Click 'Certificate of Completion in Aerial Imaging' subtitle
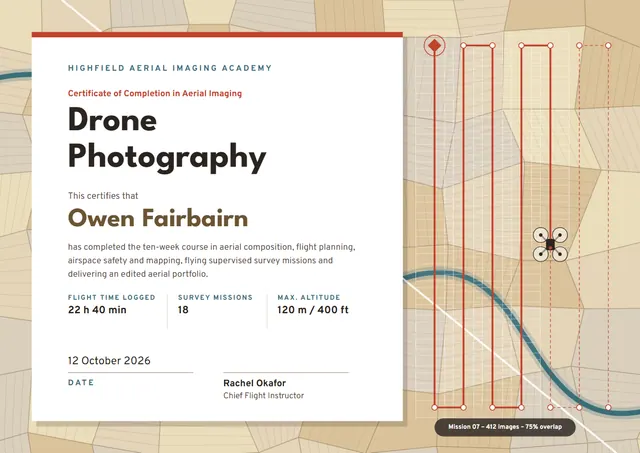 tap(155, 93)
